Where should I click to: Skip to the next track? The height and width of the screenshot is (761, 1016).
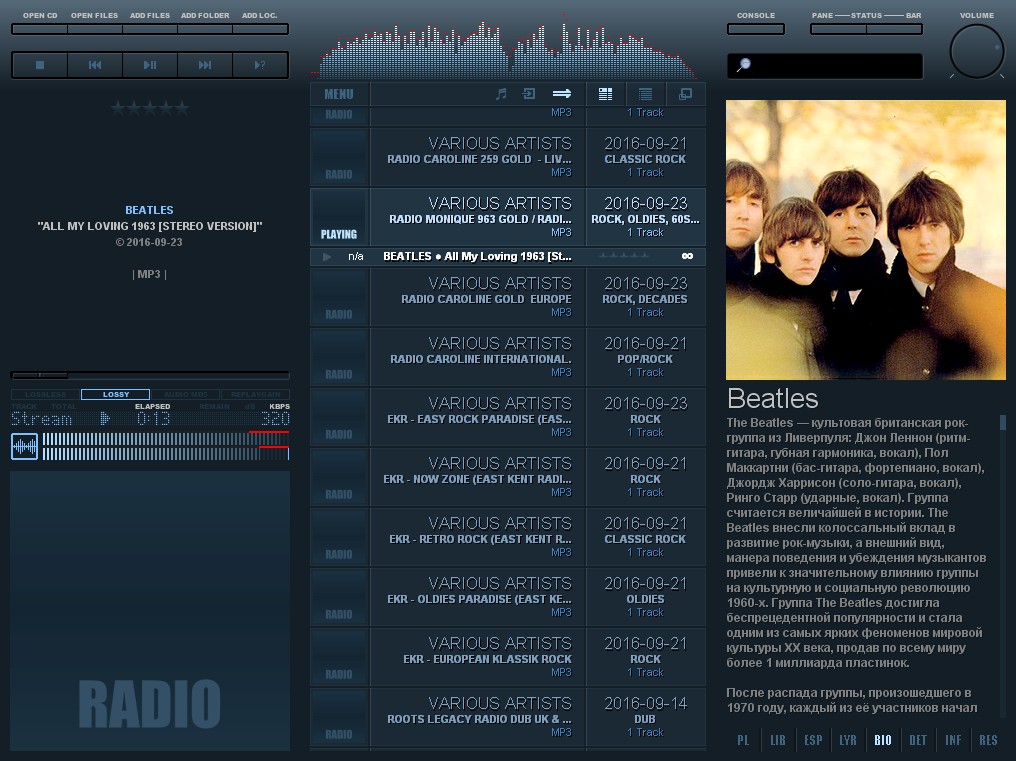click(205, 65)
